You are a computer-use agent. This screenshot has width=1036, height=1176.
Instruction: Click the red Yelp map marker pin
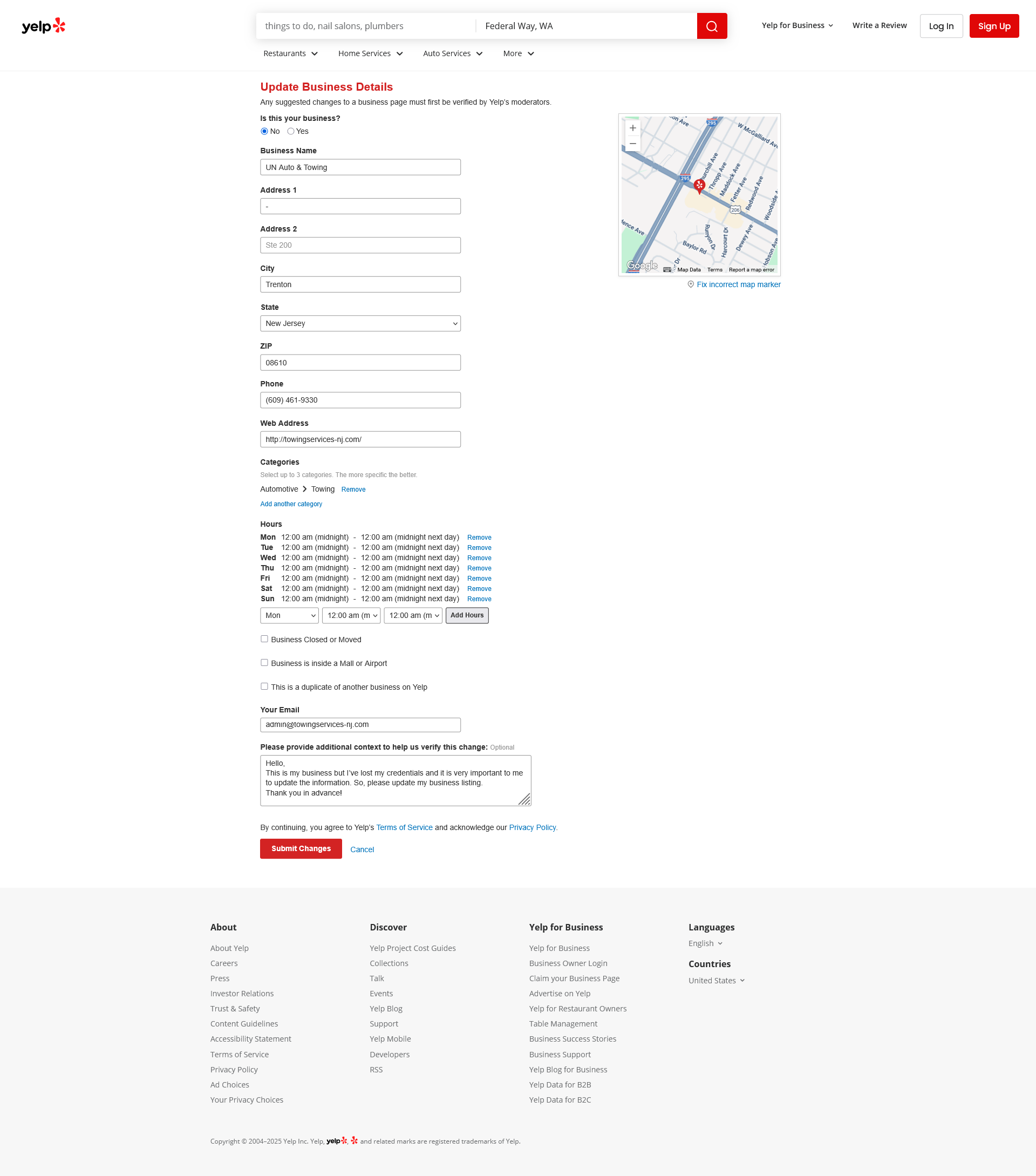click(x=699, y=185)
